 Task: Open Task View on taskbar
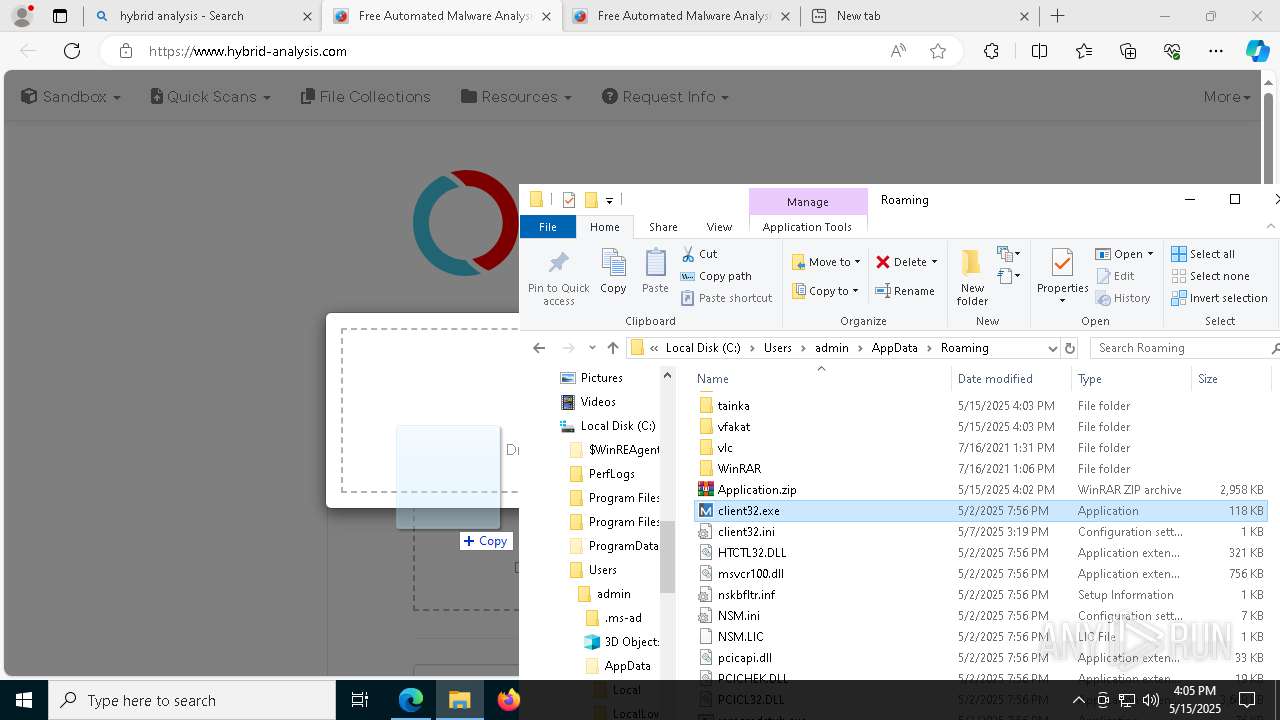pos(360,700)
